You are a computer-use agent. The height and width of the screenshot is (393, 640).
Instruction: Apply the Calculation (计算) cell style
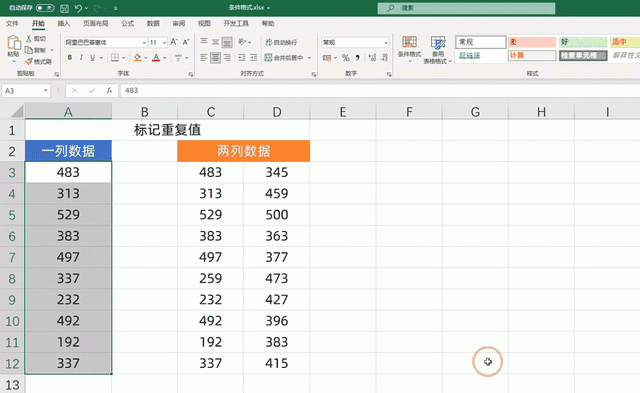tap(532, 55)
